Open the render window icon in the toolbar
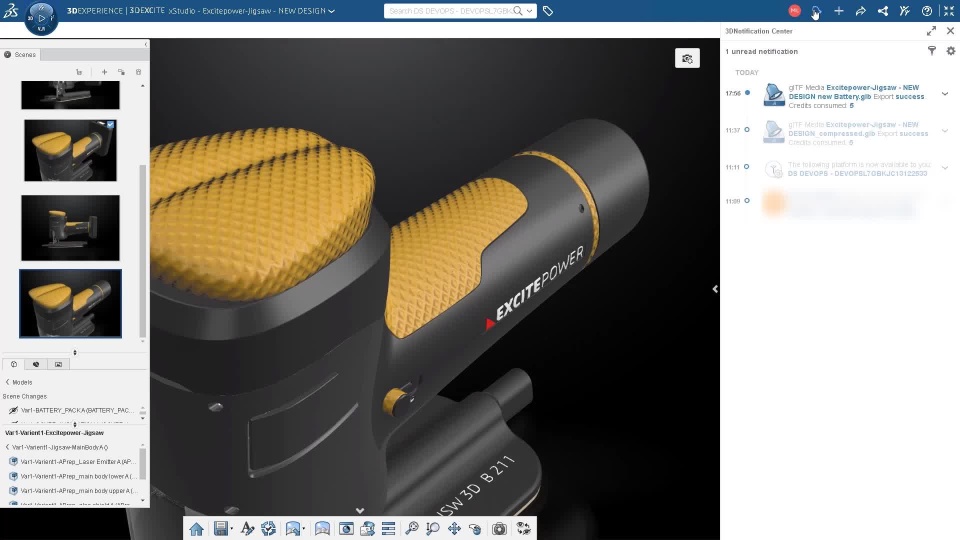The width and height of the screenshot is (960, 540). [346, 529]
